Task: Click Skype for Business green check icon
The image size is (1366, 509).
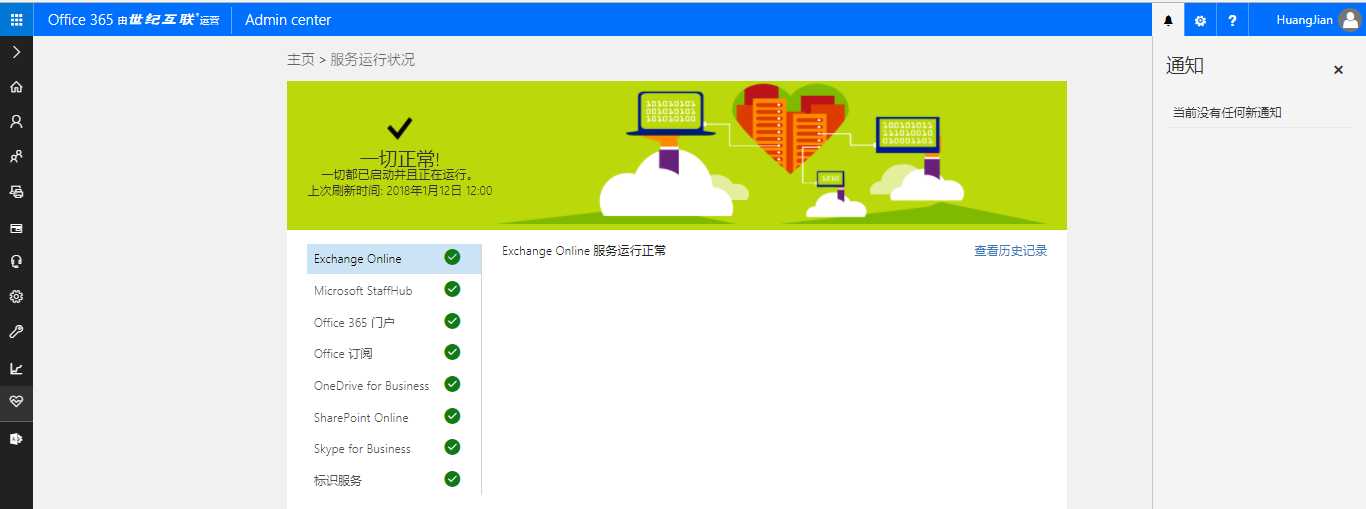Action: click(452, 447)
